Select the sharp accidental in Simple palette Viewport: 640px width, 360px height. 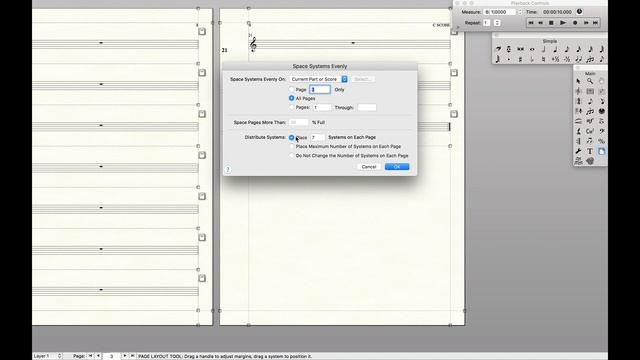tap(520, 60)
